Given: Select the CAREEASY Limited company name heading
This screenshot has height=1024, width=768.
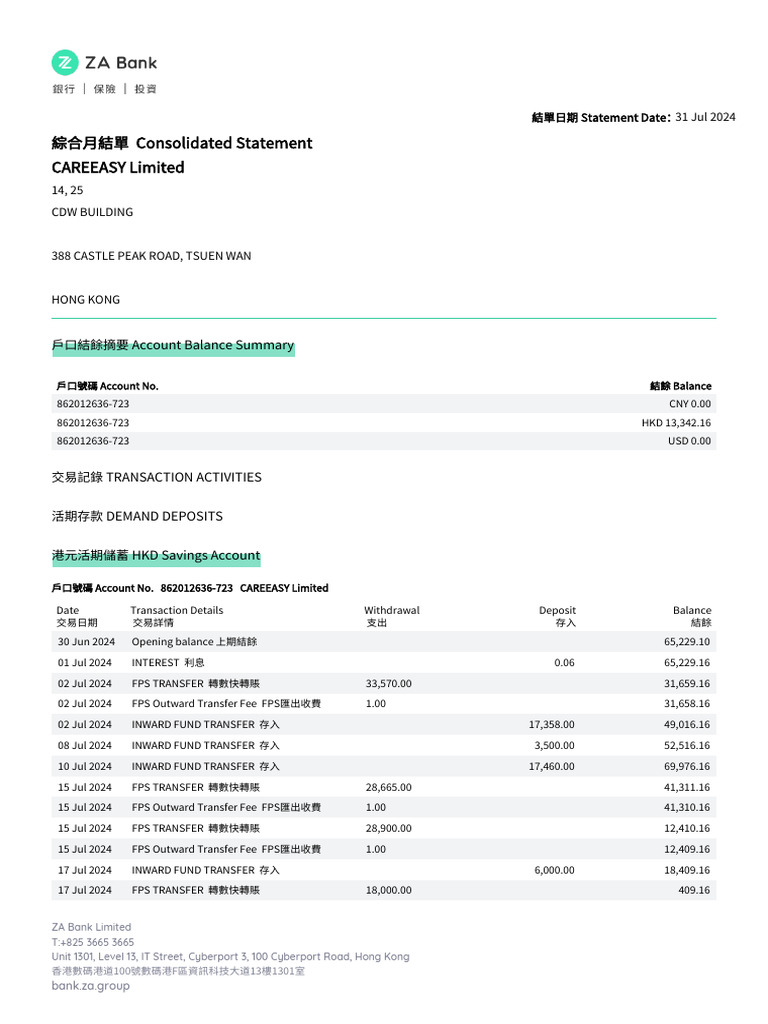Looking at the screenshot, I should pos(118,167).
